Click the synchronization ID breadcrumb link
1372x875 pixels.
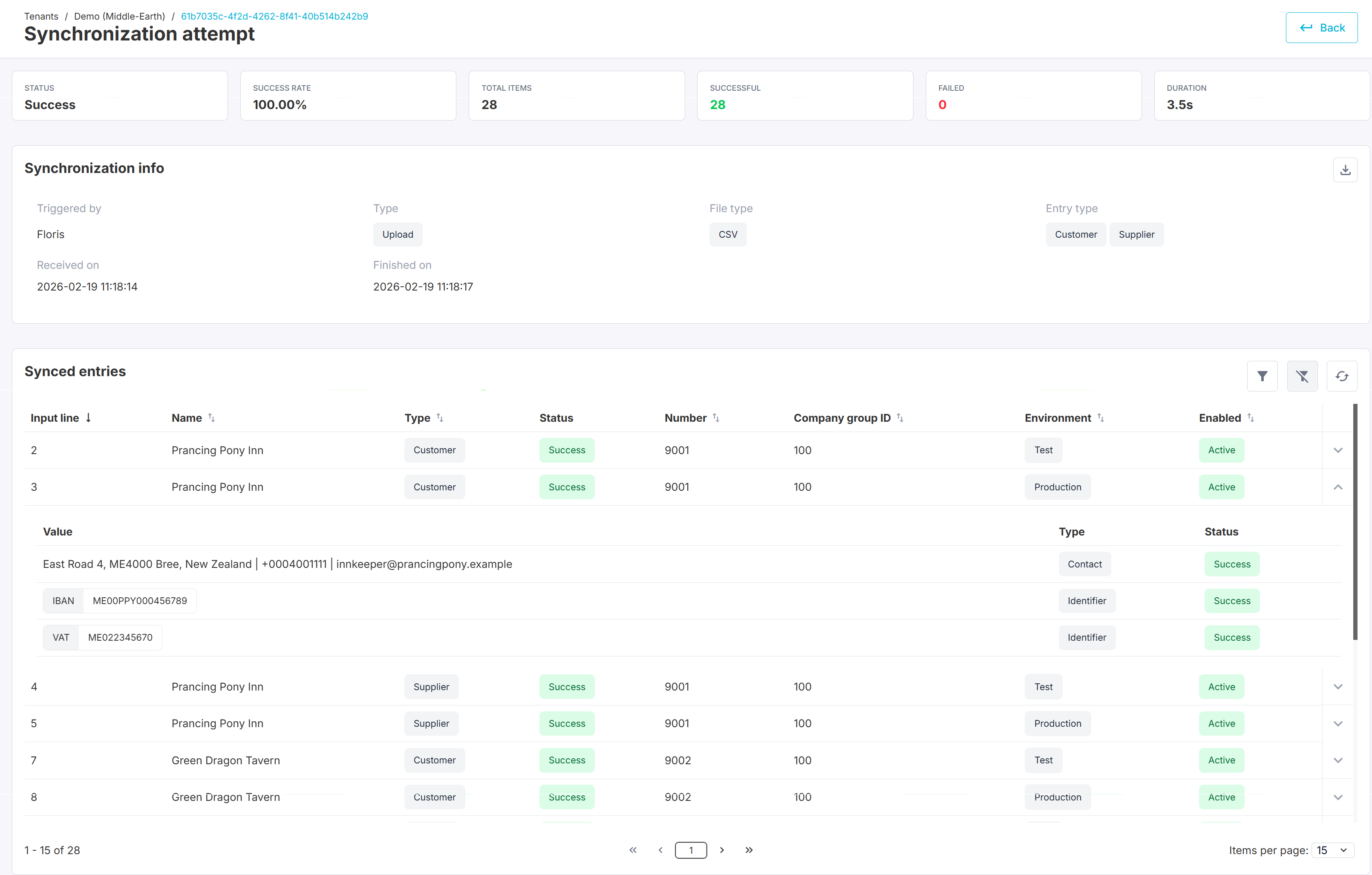274,16
